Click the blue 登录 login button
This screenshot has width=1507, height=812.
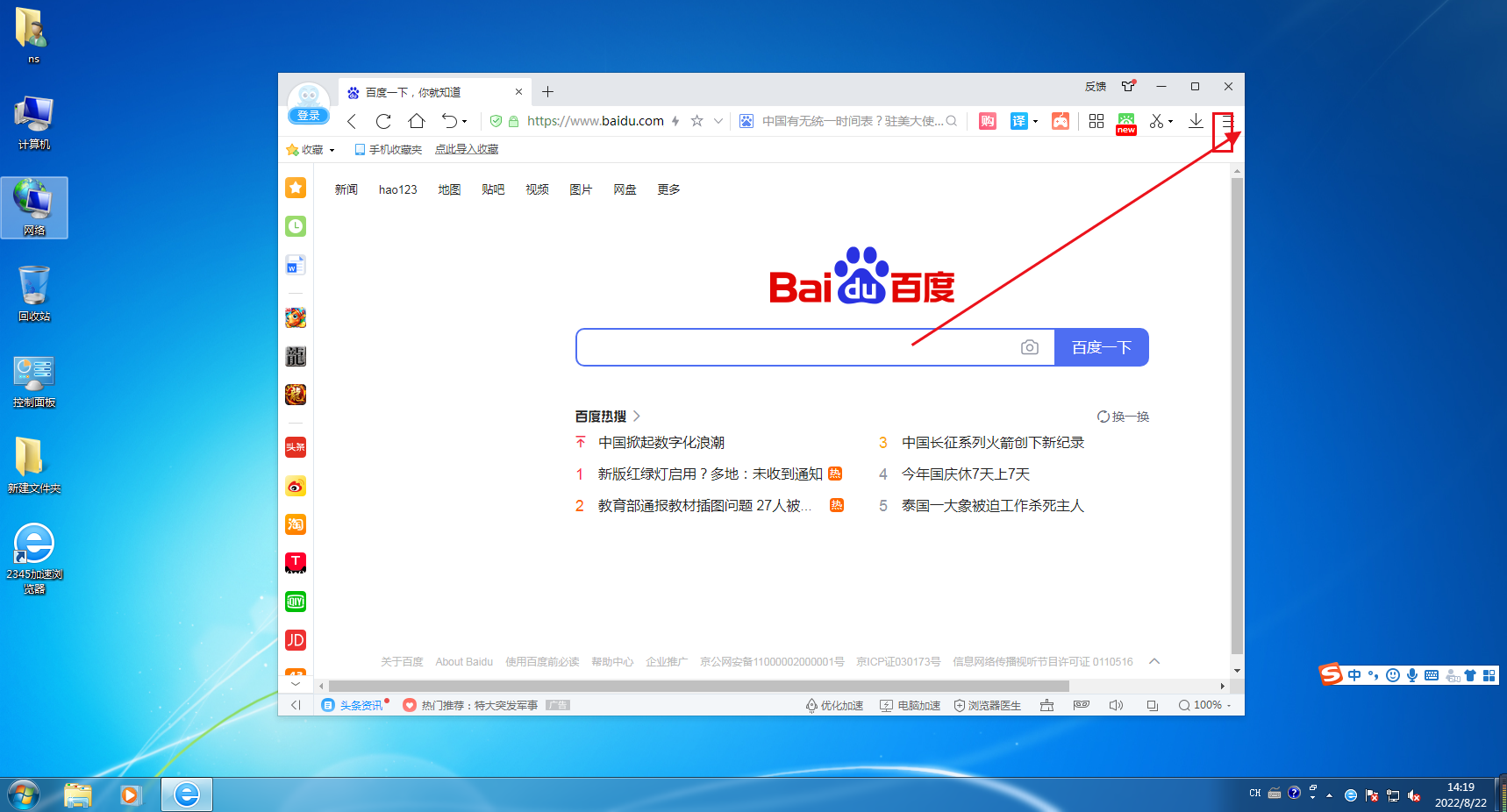(309, 116)
